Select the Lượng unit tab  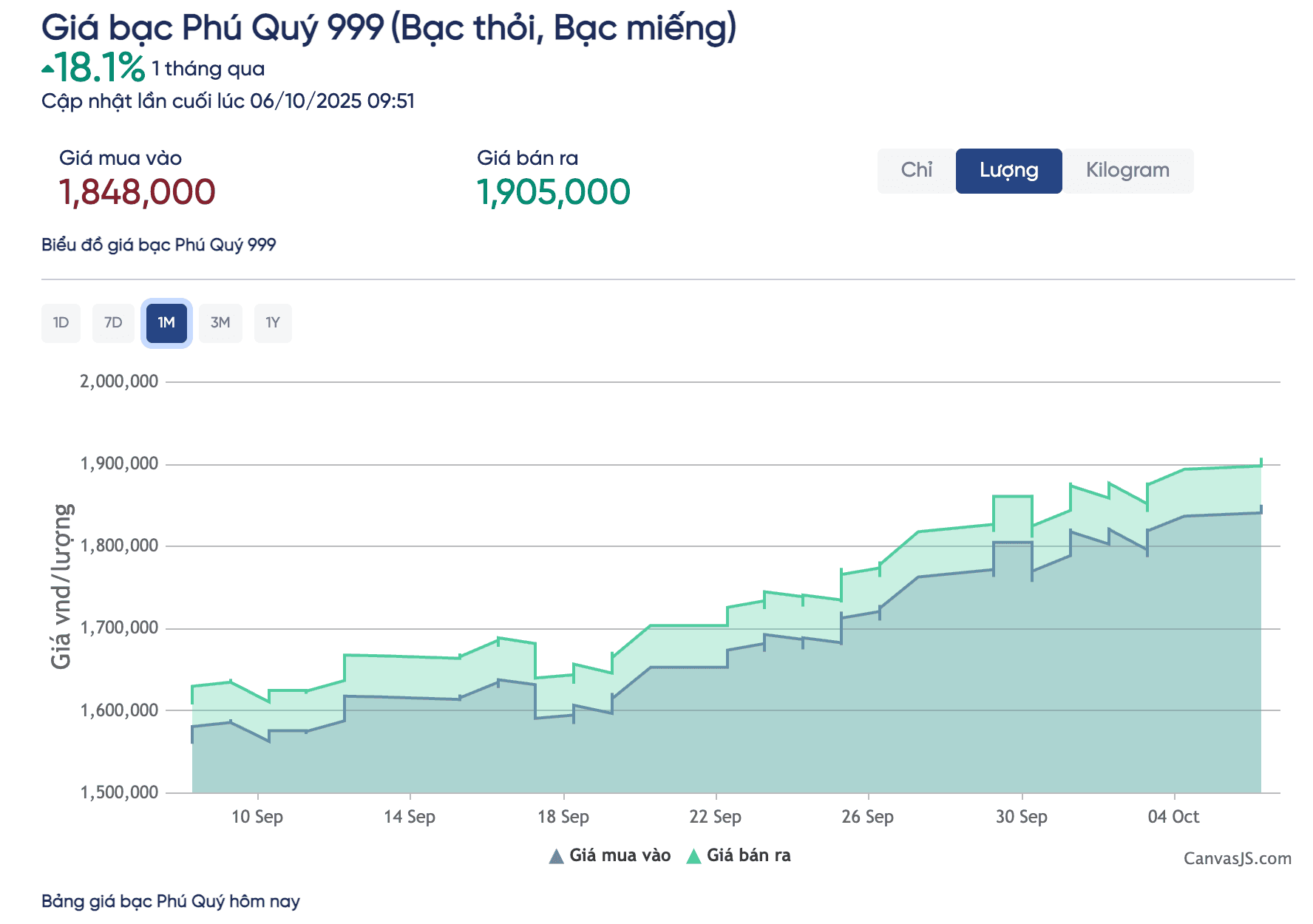1008,171
